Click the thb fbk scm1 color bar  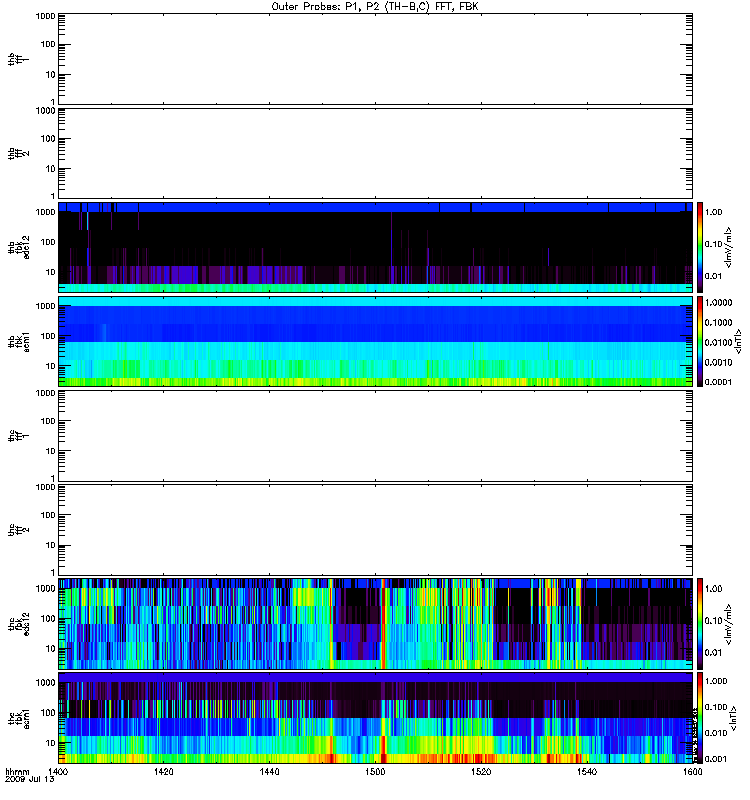click(700, 342)
